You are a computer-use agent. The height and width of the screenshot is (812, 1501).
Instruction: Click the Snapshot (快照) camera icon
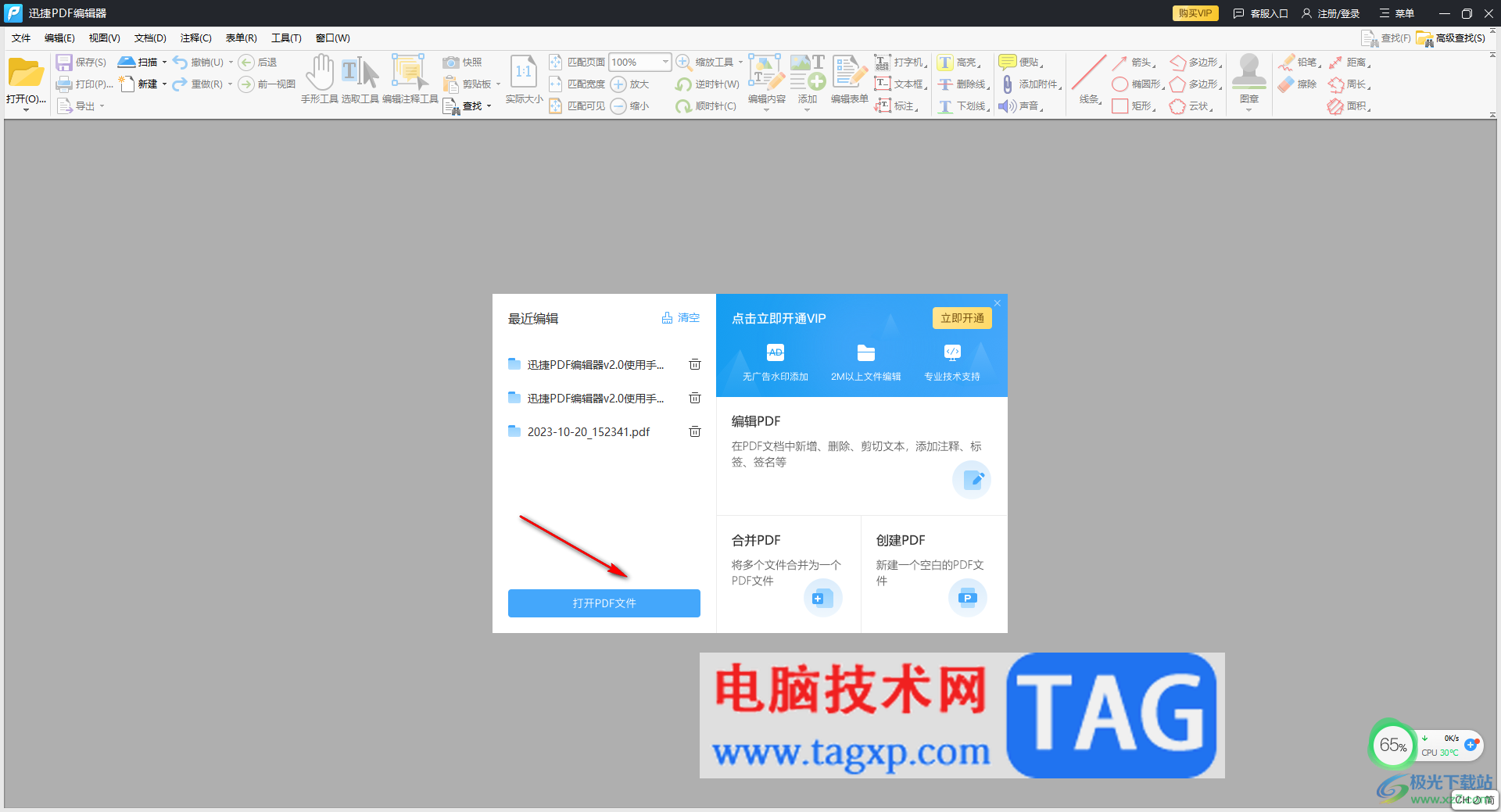[x=450, y=63]
